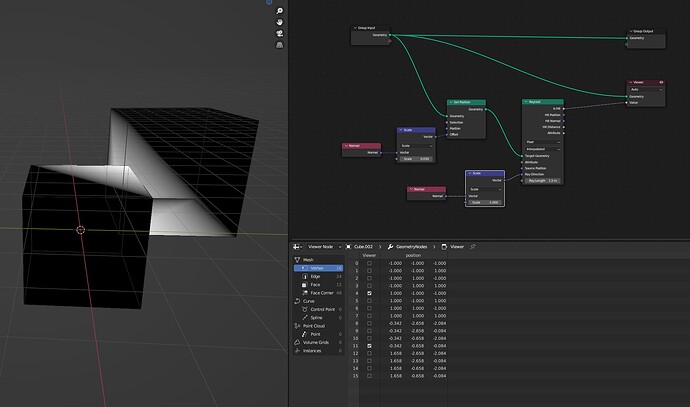The image size is (690, 407).
Task: Click the Viewer breadcrumb label
Action: tap(457, 247)
